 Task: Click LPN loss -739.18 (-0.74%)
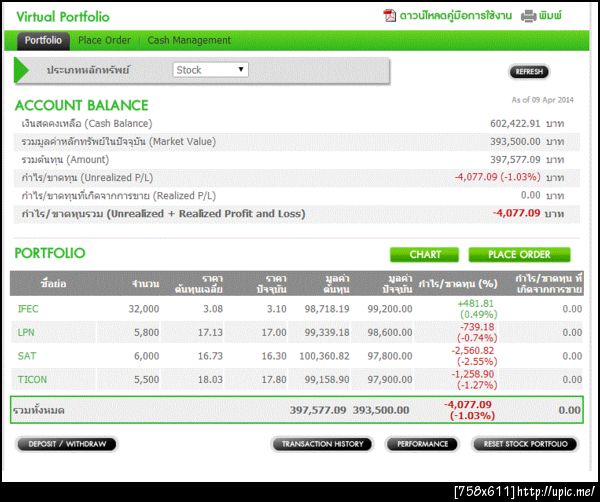point(478,332)
